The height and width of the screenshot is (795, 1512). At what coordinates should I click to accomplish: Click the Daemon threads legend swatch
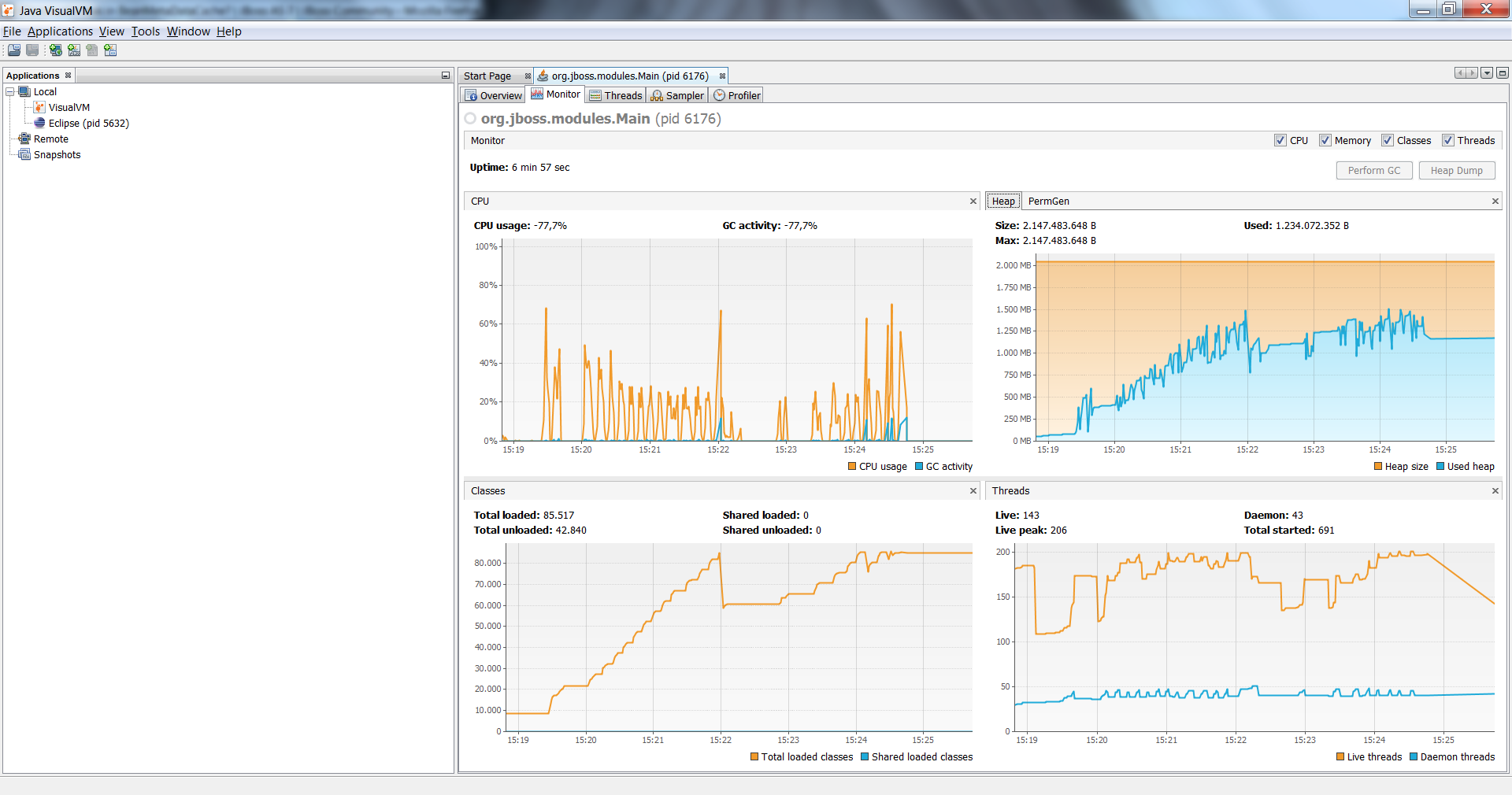coord(1414,757)
